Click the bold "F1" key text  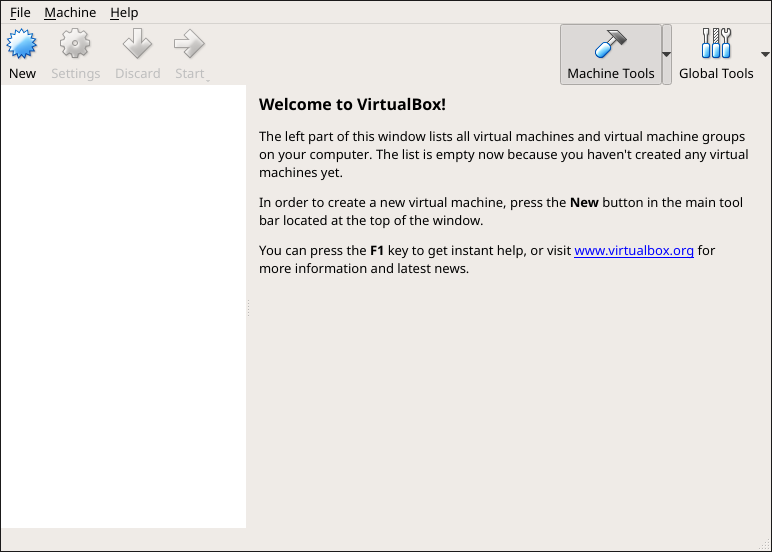pos(377,250)
